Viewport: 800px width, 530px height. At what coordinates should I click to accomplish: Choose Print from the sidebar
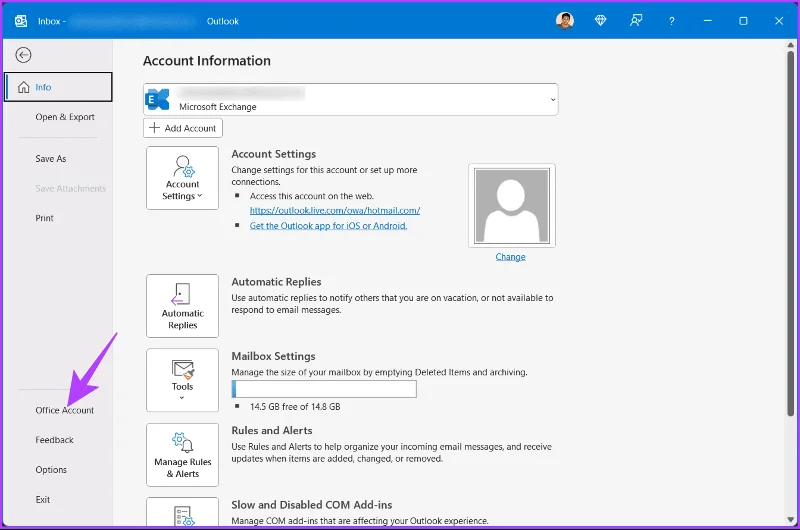tap(44, 218)
